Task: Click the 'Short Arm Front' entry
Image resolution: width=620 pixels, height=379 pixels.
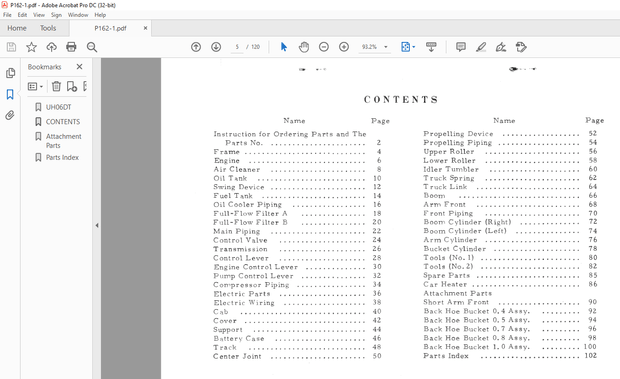Action: click(456, 302)
